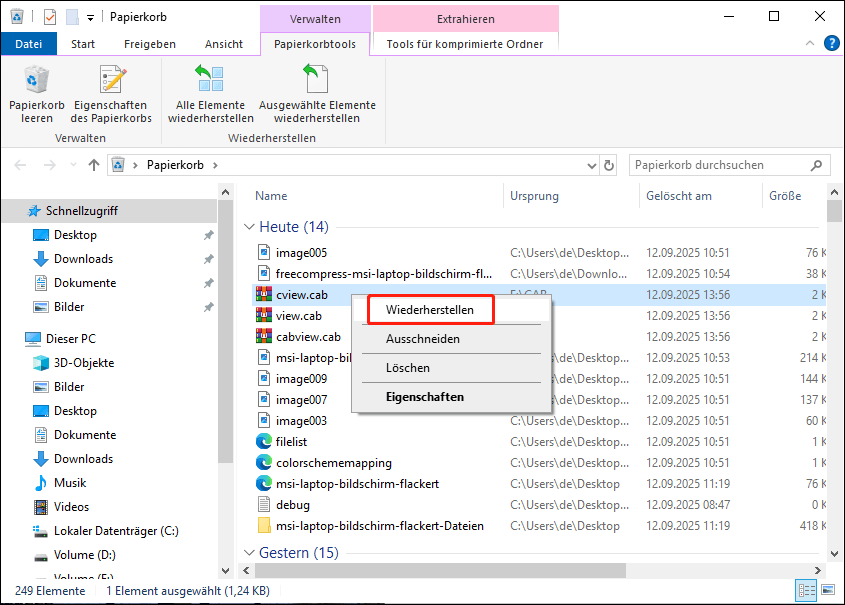Click the 3D-Objekte sidebar icon
845x605 pixels.
point(41,363)
